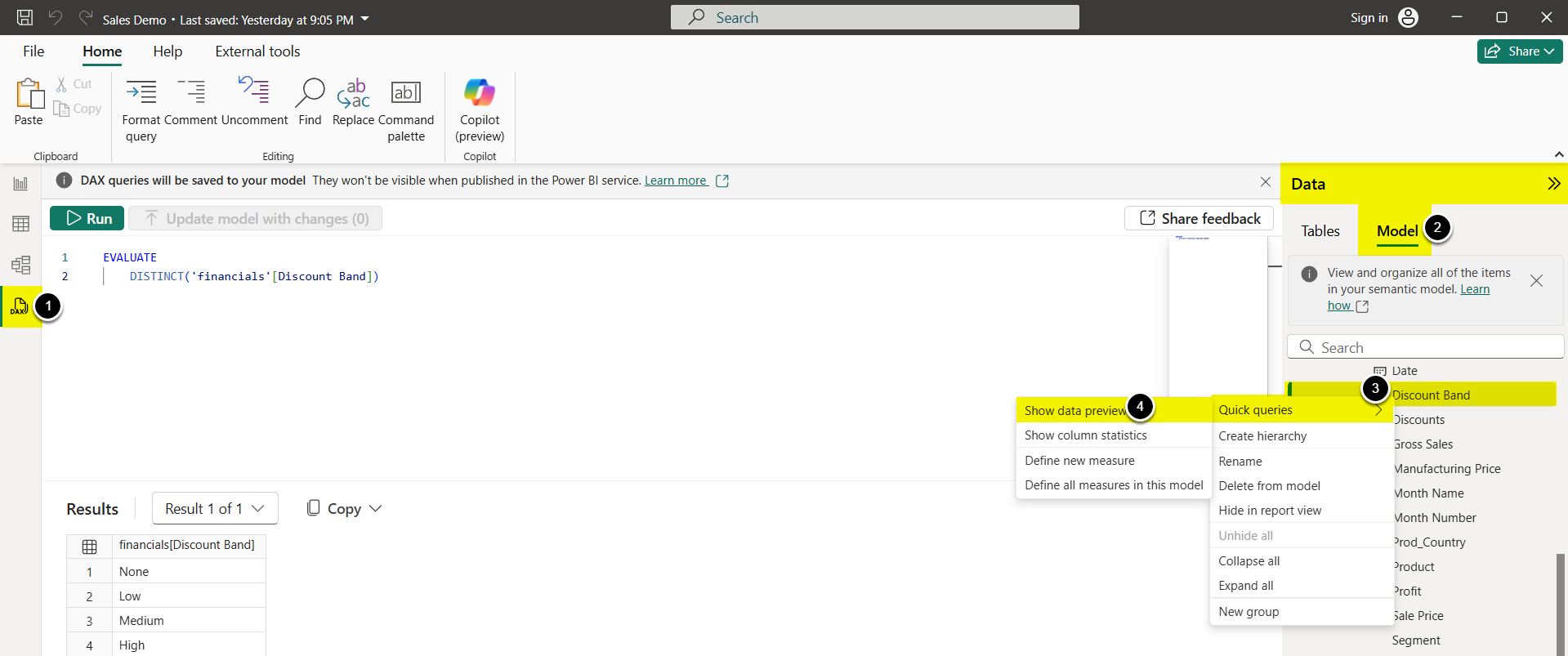
Task: Run the DAX query
Action: (87, 218)
